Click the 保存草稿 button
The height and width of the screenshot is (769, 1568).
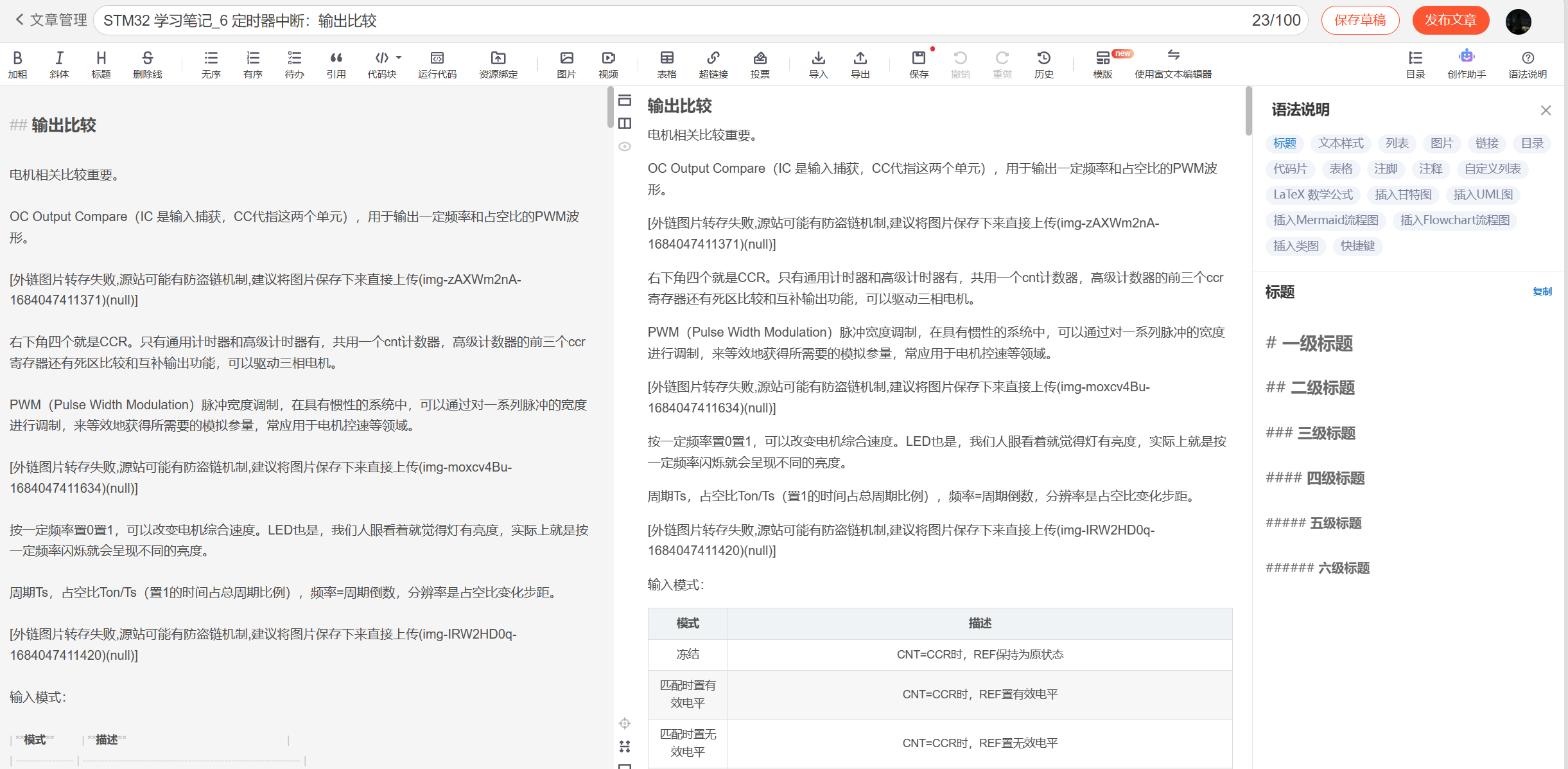(1360, 20)
